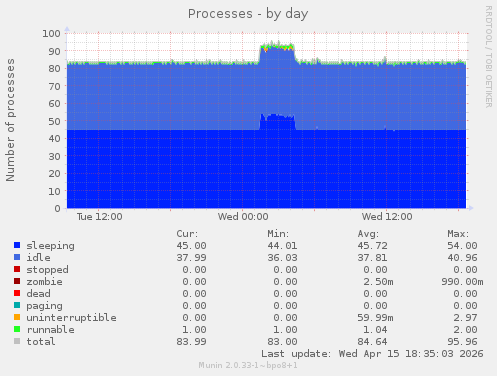497x376 pixels.
Task: Click total current value 83.99
Action: click(x=191, y=342)
